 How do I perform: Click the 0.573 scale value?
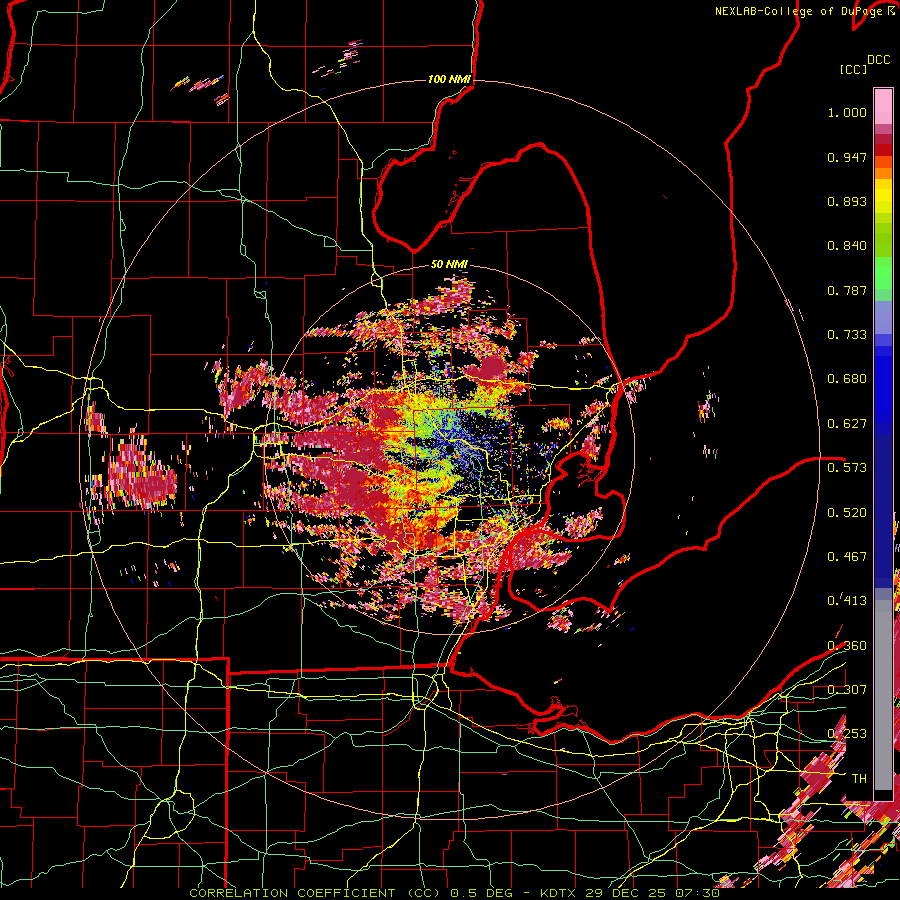coord(847,468)
